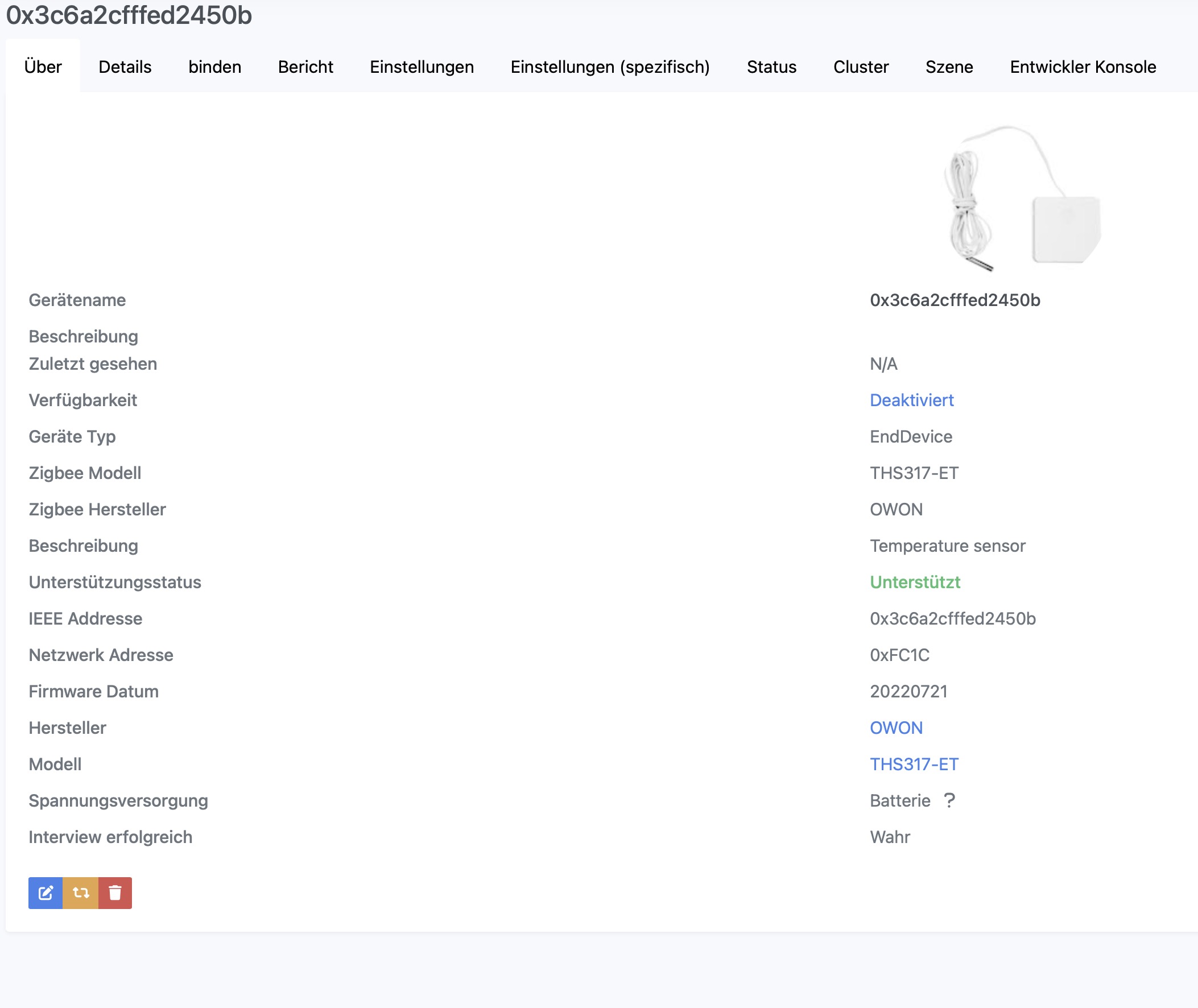Switch to the Details tab
Screen dimensions: 1198x1008
click(x=125, y=67)
